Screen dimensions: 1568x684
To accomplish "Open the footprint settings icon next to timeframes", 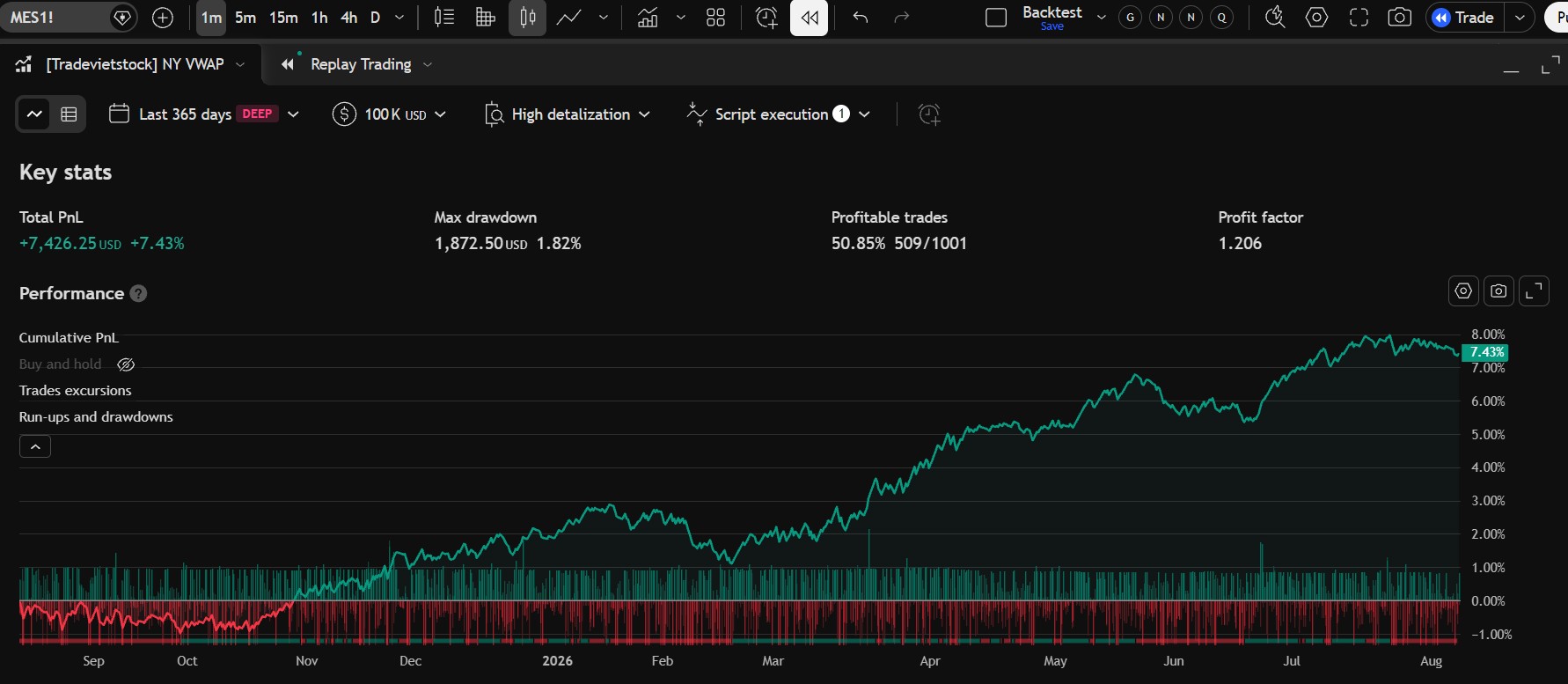I will (444, 18).
